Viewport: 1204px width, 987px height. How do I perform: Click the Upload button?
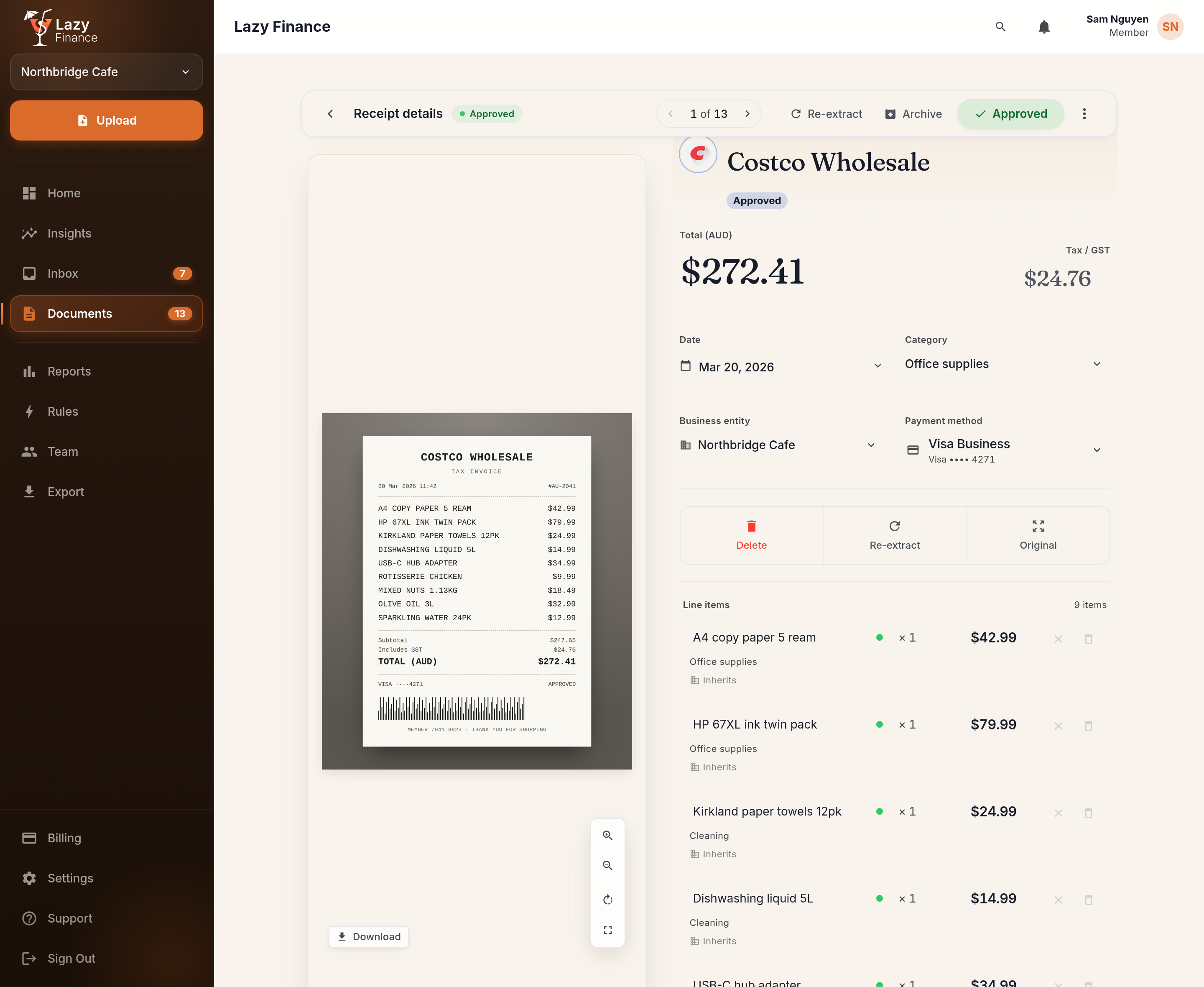106,120
